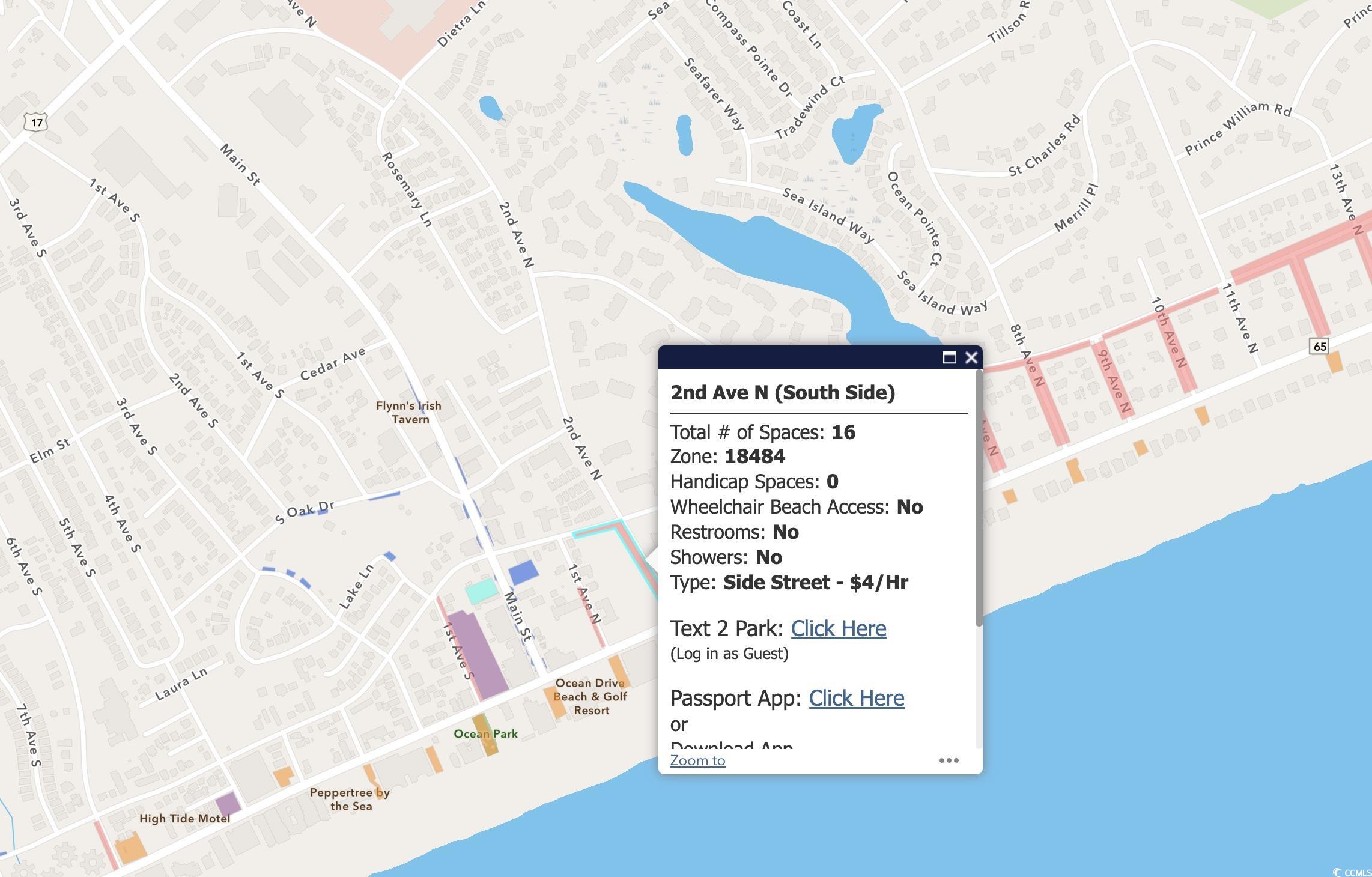The width and height of the screenshot is (1372, 877).
Task: Click the Total # of Spaces 16 line
Action: click(x=763, y=432)
